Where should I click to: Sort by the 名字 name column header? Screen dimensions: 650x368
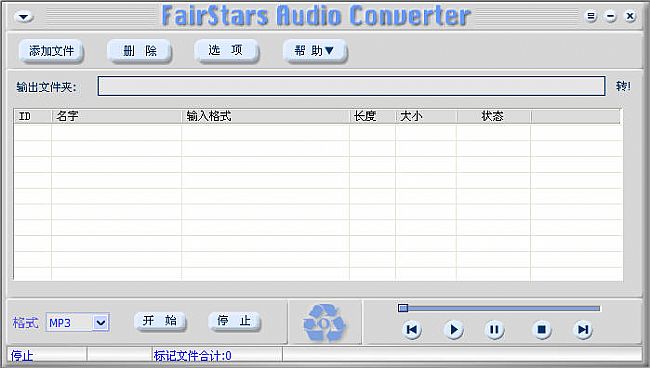(116, 116)
